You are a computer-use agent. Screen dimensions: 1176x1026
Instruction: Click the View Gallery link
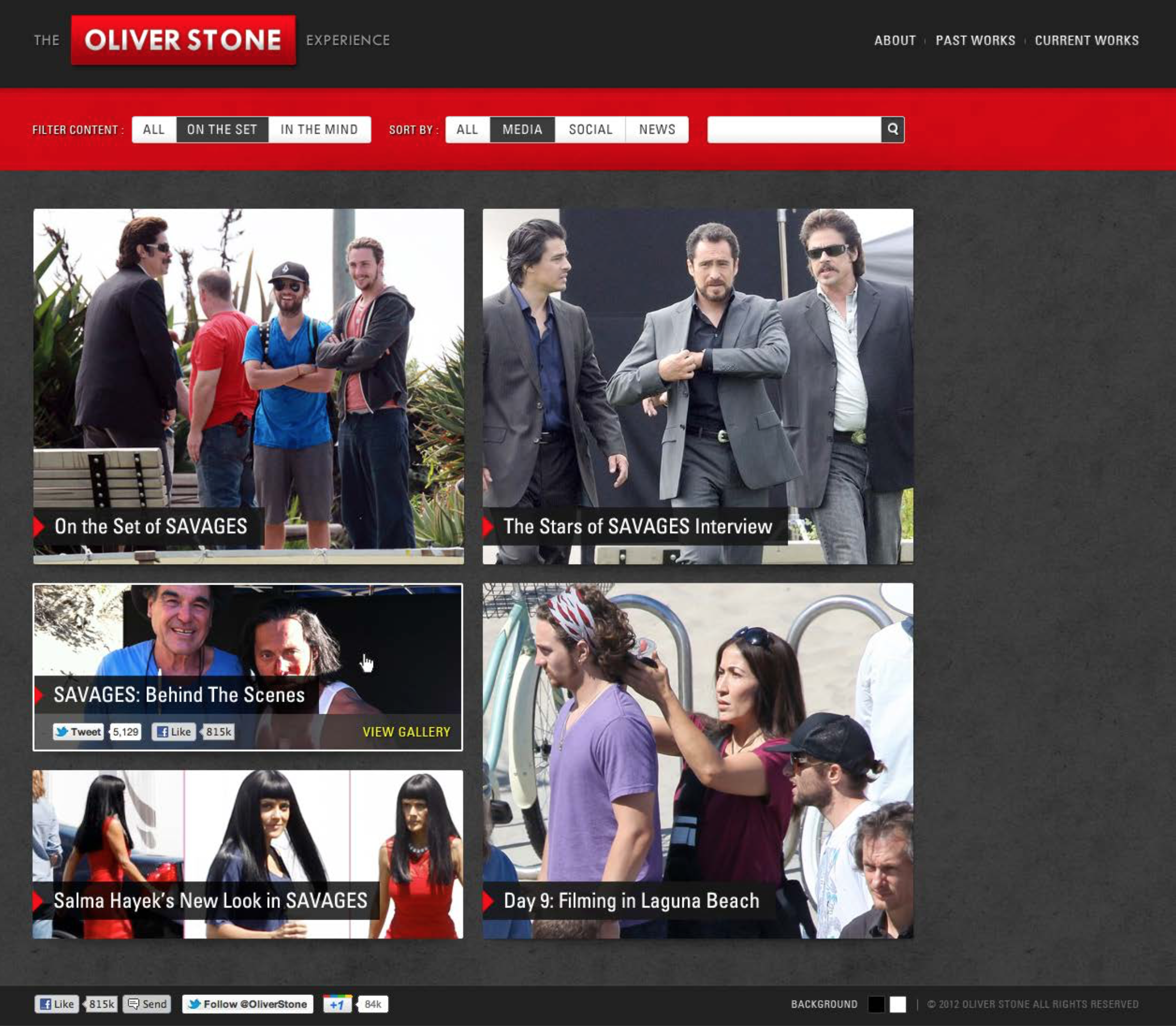pos(407,732)
